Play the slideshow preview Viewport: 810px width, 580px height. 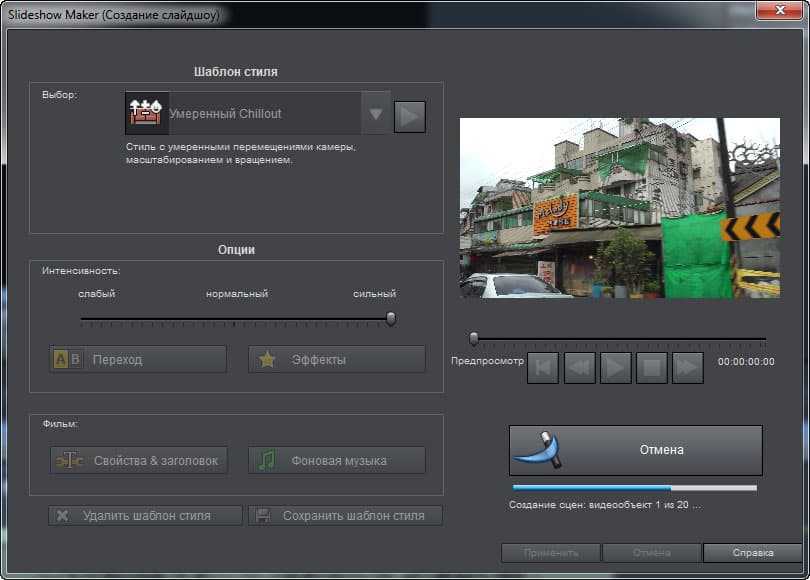pos(616,368)
